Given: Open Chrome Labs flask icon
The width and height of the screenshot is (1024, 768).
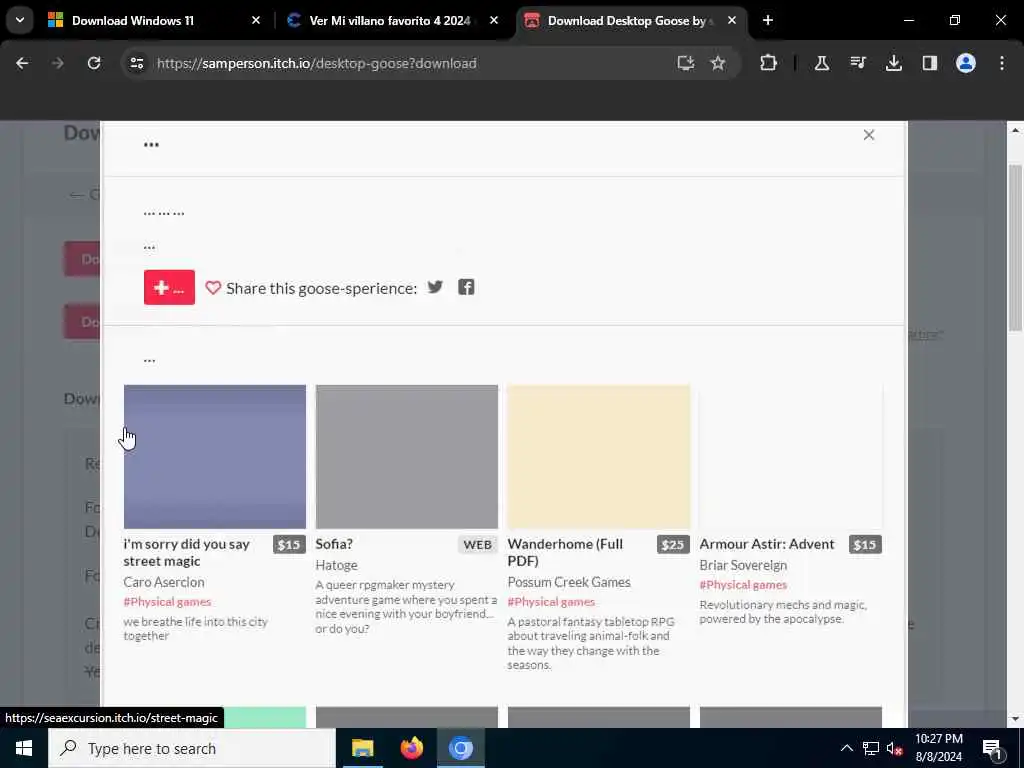Looking at the screenshot, I should pos(822,63).
